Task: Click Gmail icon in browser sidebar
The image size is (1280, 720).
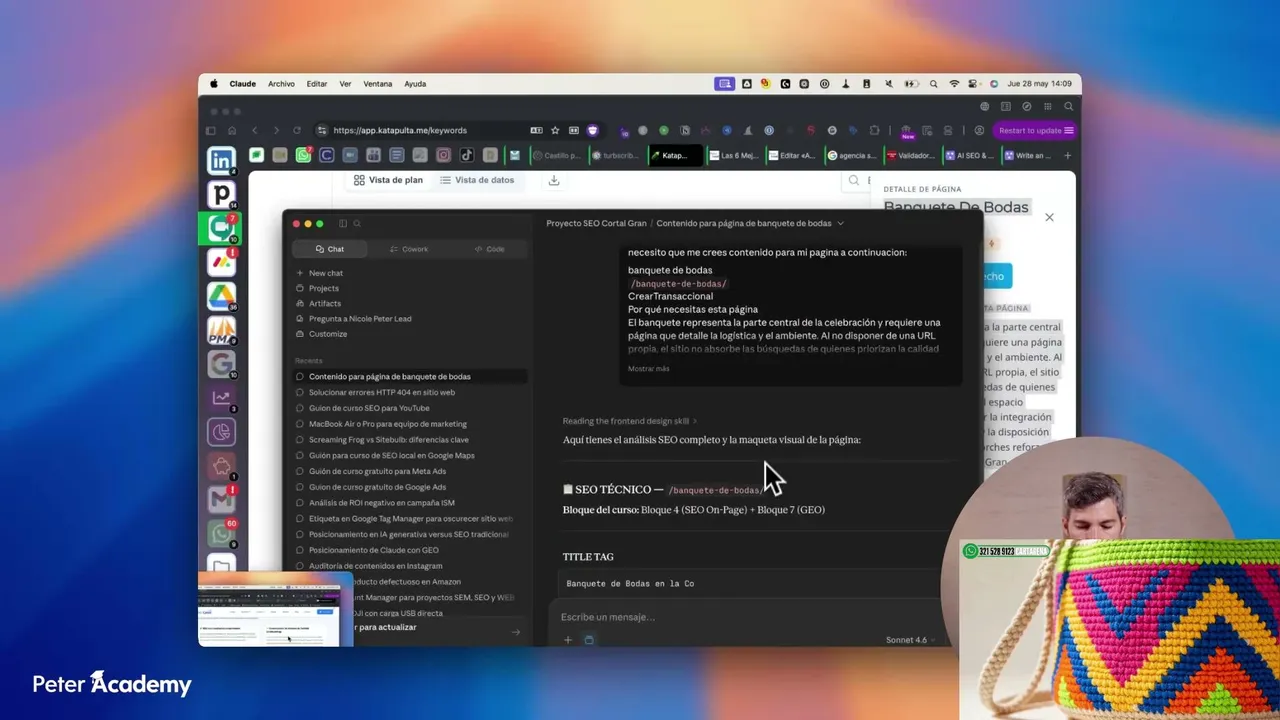Action: click(x=221, y=499)
